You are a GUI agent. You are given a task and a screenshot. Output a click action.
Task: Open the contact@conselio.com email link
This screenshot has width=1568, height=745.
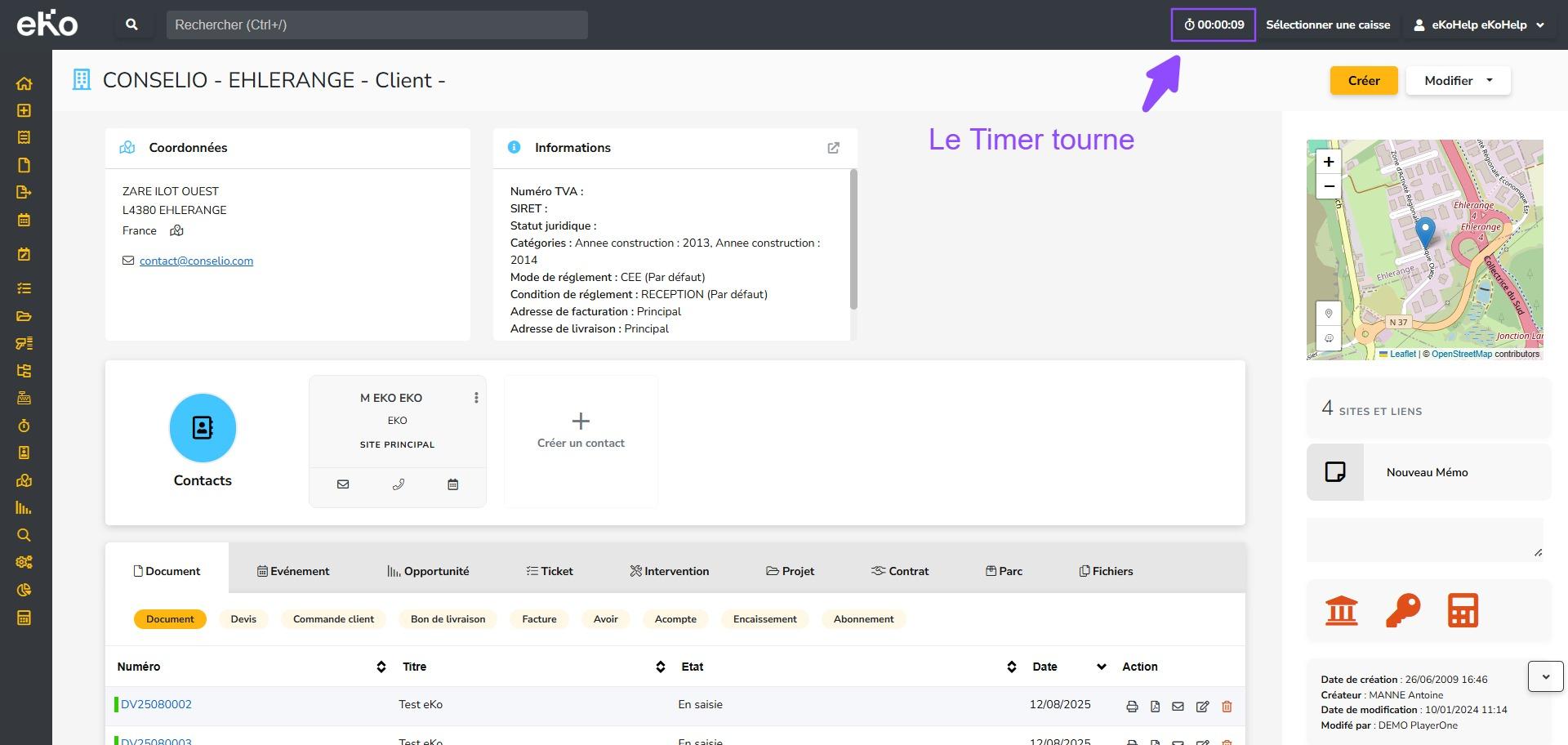pos(196,261)
